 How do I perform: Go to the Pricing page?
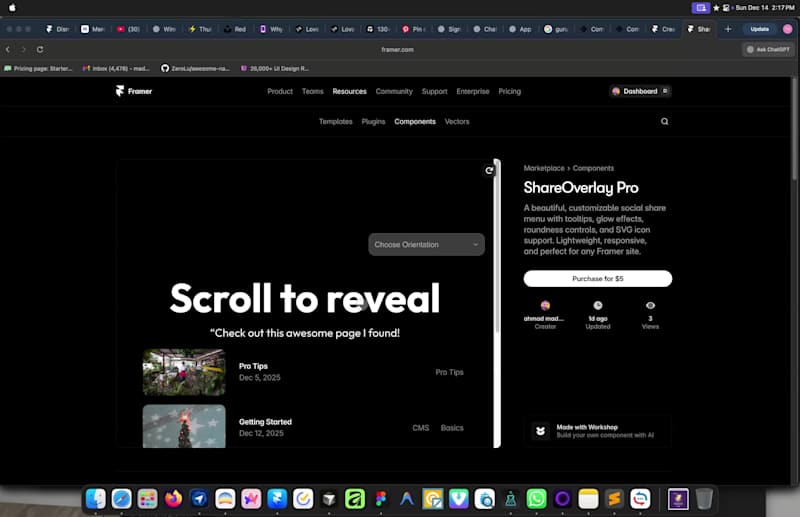click(510, 91)
